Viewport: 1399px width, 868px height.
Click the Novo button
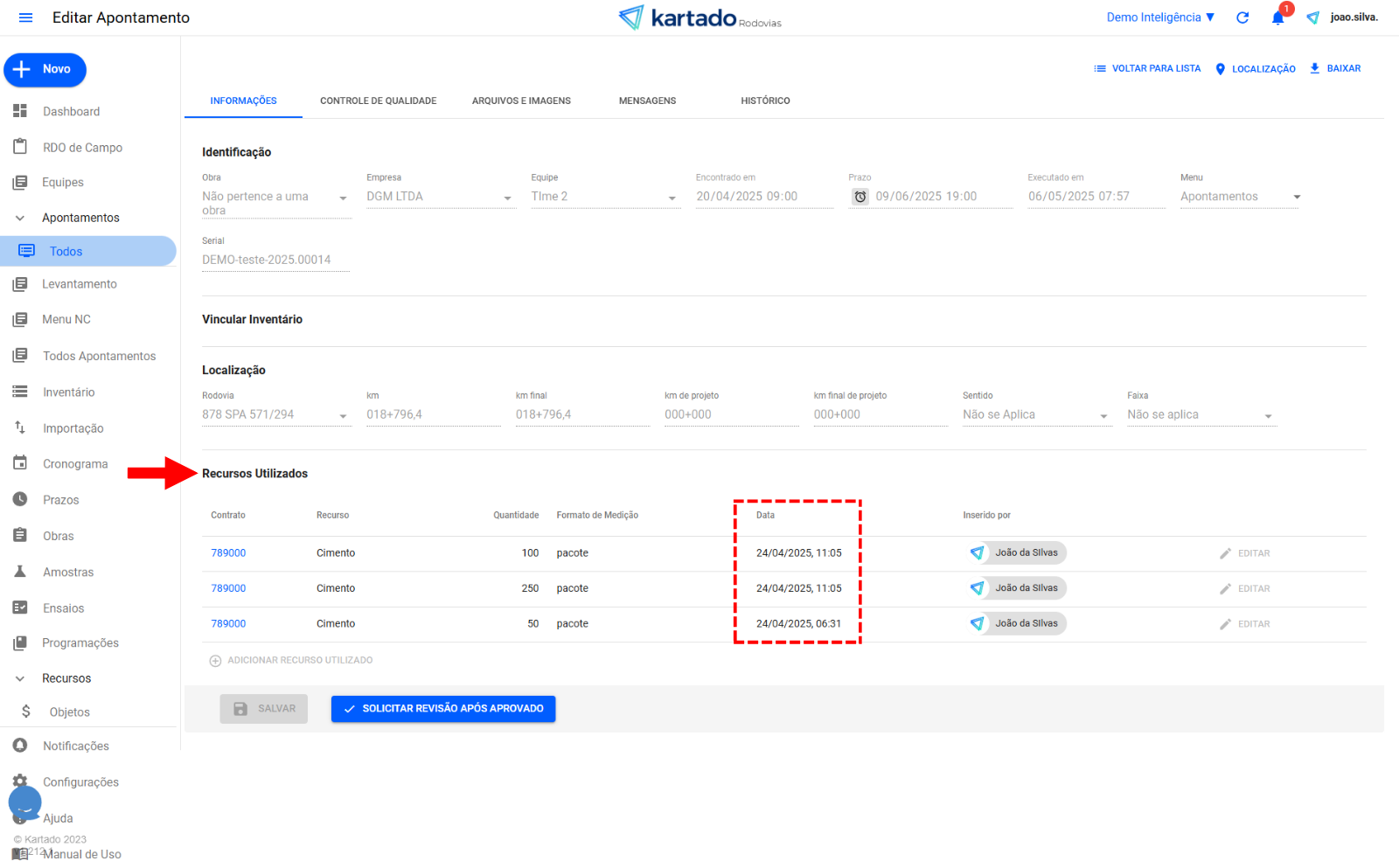point(45,70)
